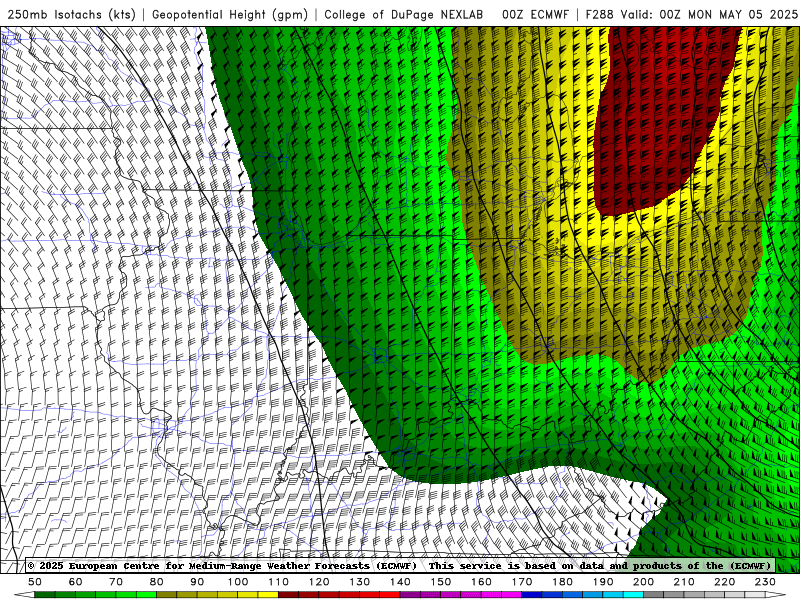Select the 'Geopotential Height (gpm)' header label

click(x=230, y=14)
